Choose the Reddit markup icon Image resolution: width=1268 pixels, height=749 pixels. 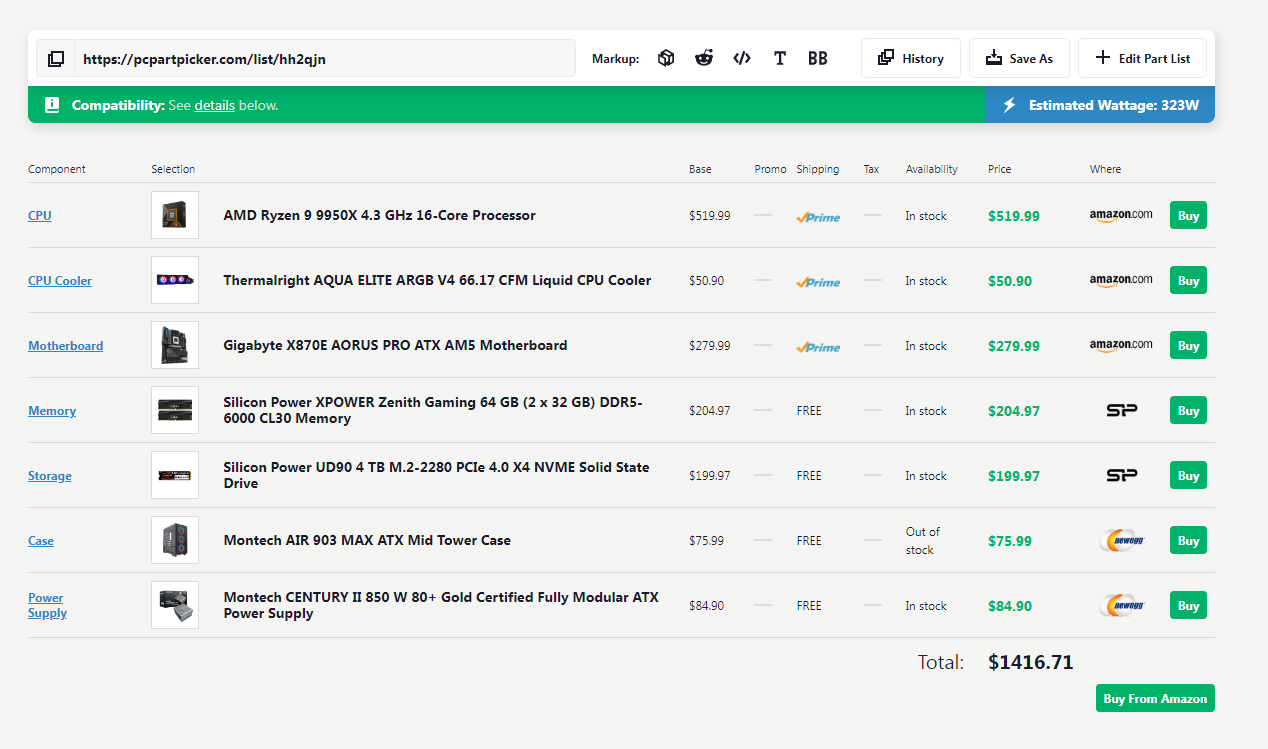point(704,59)
